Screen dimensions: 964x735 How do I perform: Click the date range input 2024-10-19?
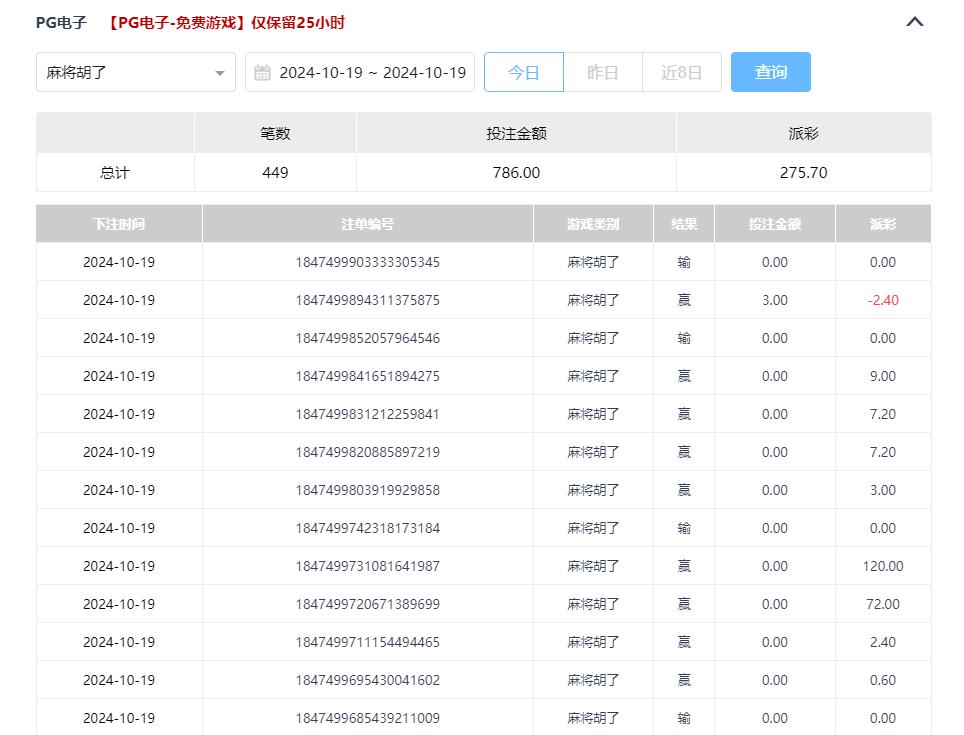tap(372, 72)
